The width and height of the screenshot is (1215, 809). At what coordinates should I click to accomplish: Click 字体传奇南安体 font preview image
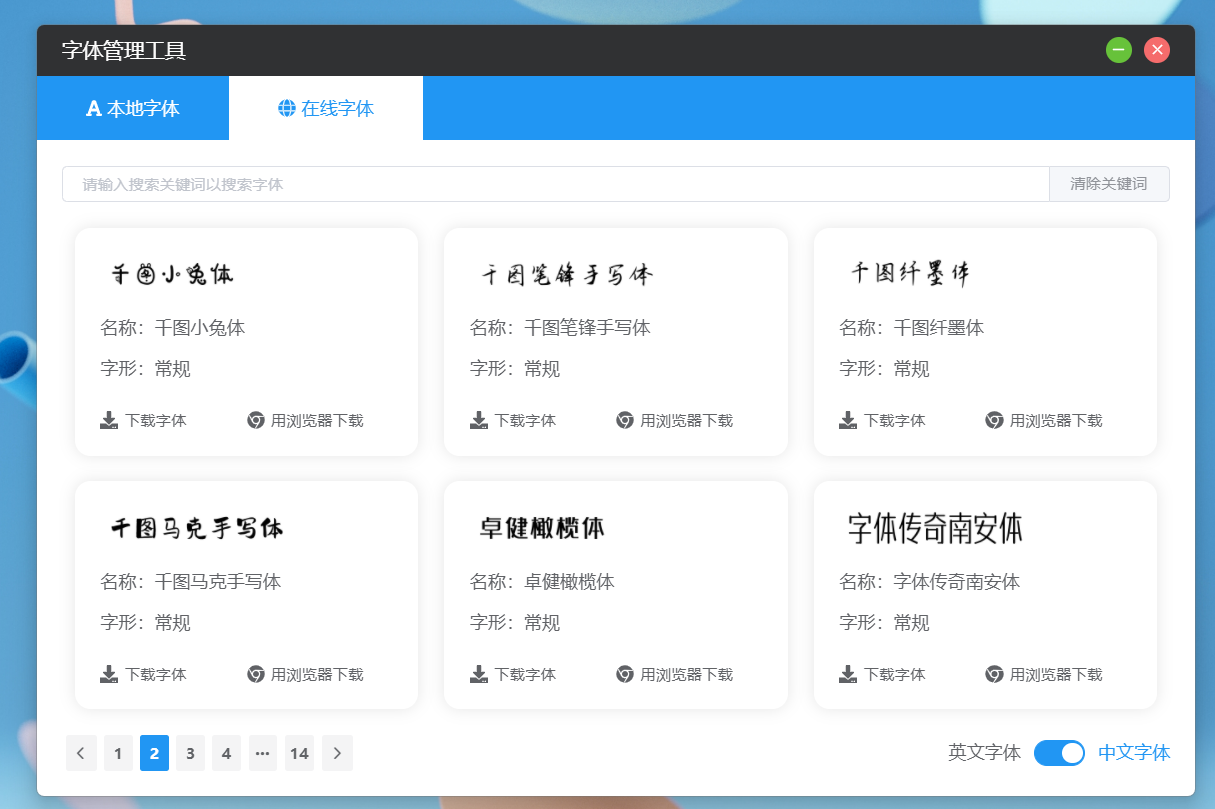pyautogui.click(x=935, y=528)
